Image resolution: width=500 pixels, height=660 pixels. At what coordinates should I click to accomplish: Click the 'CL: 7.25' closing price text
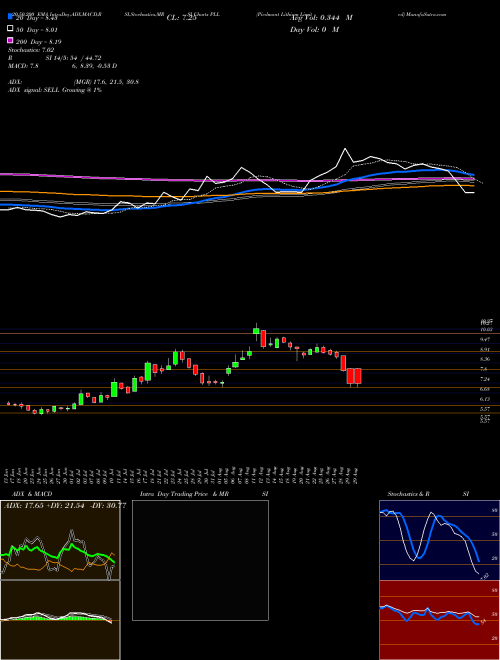182,18
